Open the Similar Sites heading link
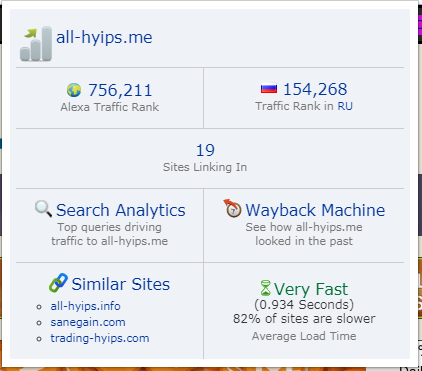 [x=121, y=284]
